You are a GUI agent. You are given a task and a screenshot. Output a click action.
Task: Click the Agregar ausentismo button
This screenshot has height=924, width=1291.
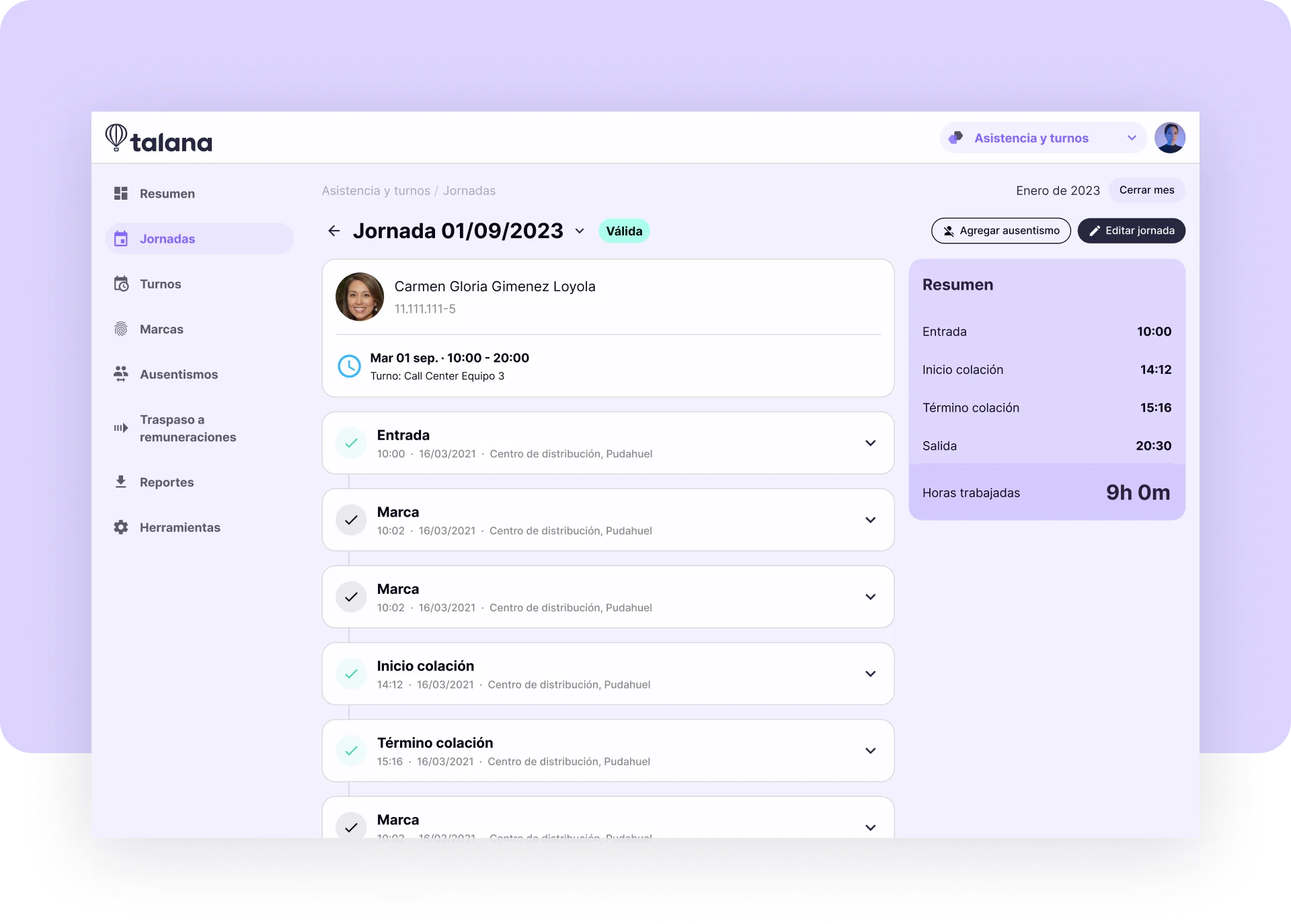1001,231
